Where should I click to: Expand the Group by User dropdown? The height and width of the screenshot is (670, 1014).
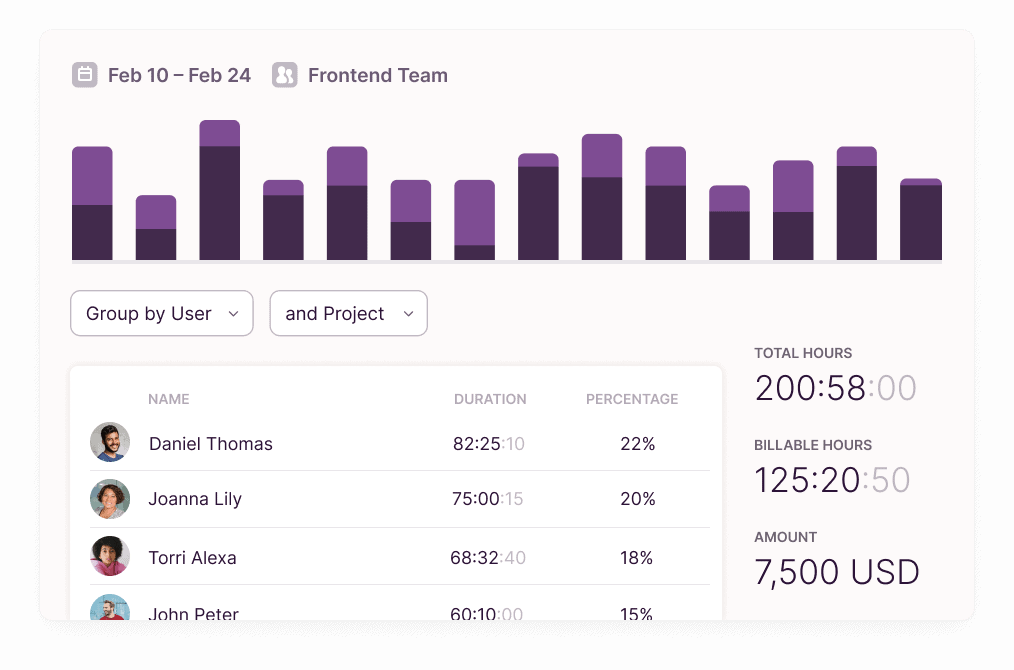(x=161, y=314)
